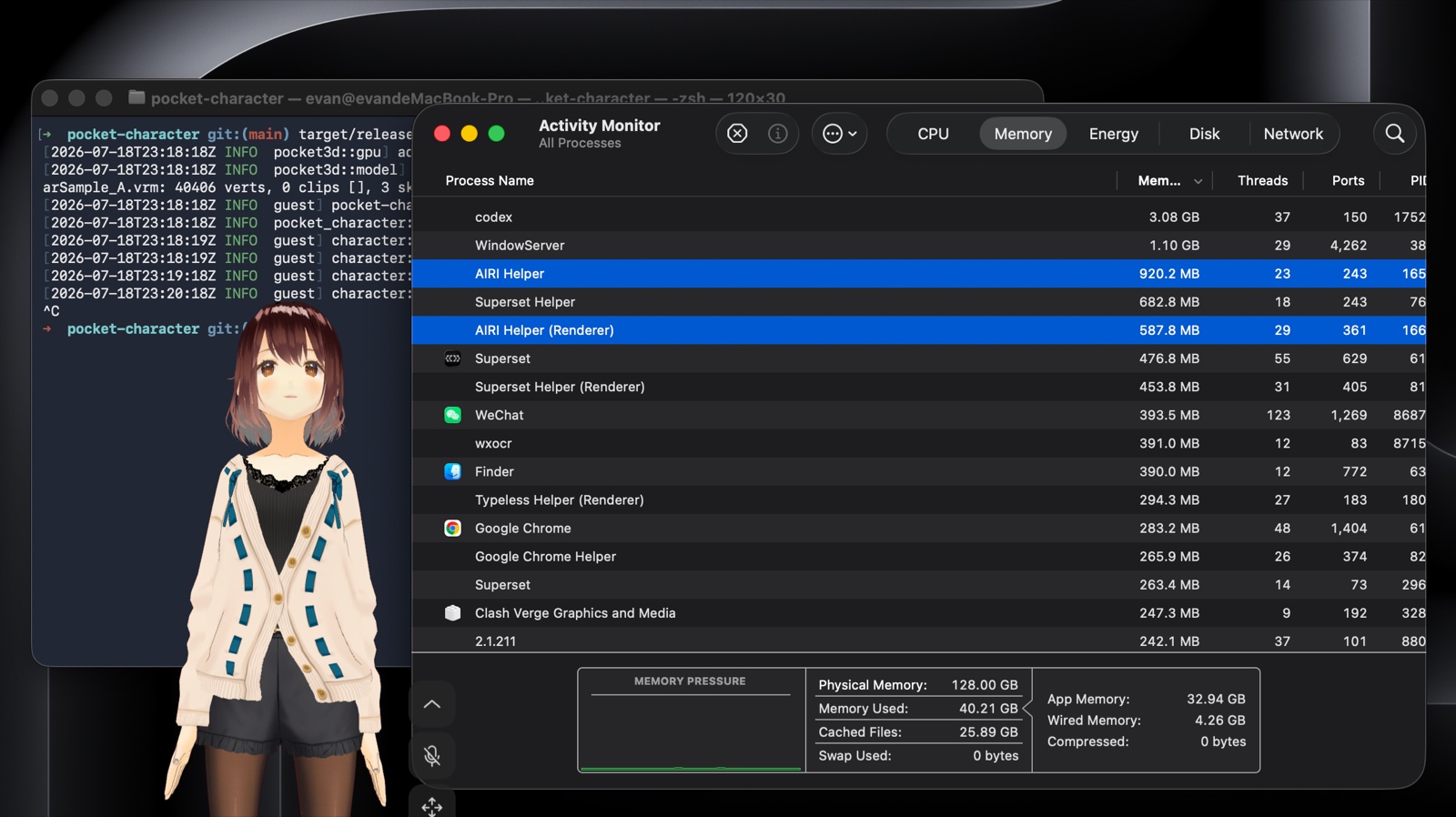Click the 123 threads value for WeChat
This screenshot has width=1456, height=817.
pyautogui.click(x=1278, y=415)
